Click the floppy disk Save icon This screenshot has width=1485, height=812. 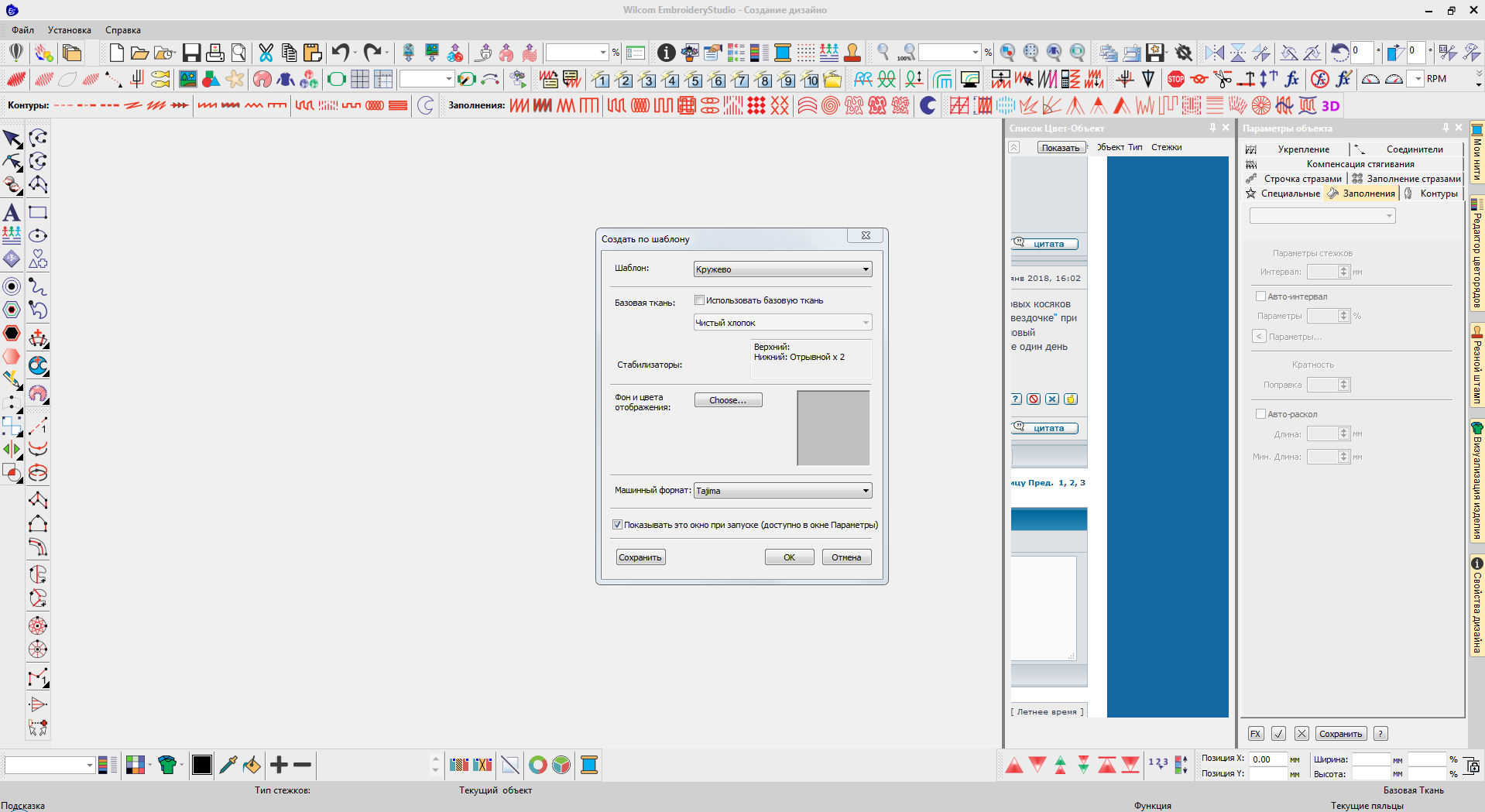click(x=191, y=53)
